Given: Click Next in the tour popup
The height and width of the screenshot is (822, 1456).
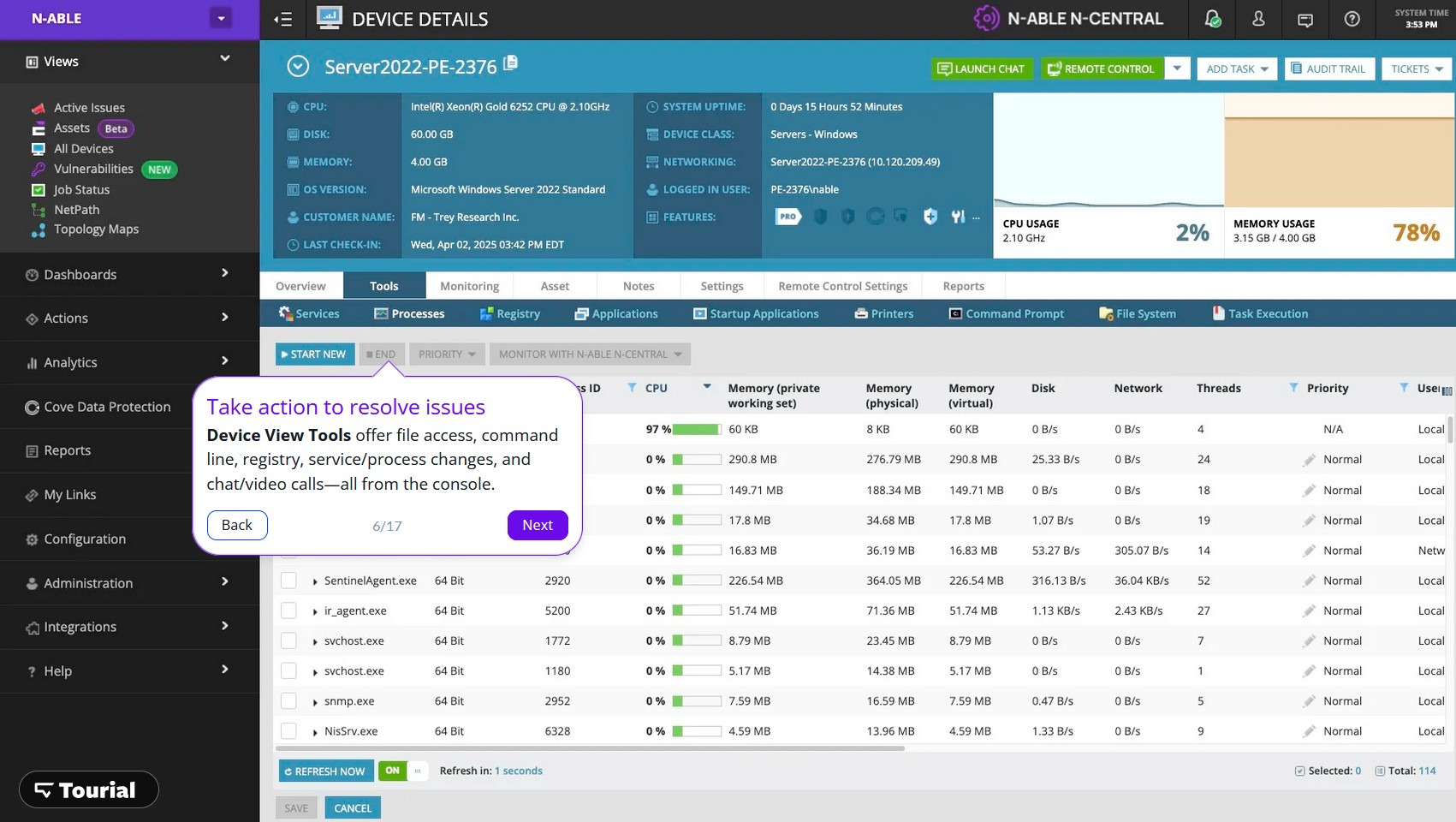Looking at the screenshot, I should [538, 525].
